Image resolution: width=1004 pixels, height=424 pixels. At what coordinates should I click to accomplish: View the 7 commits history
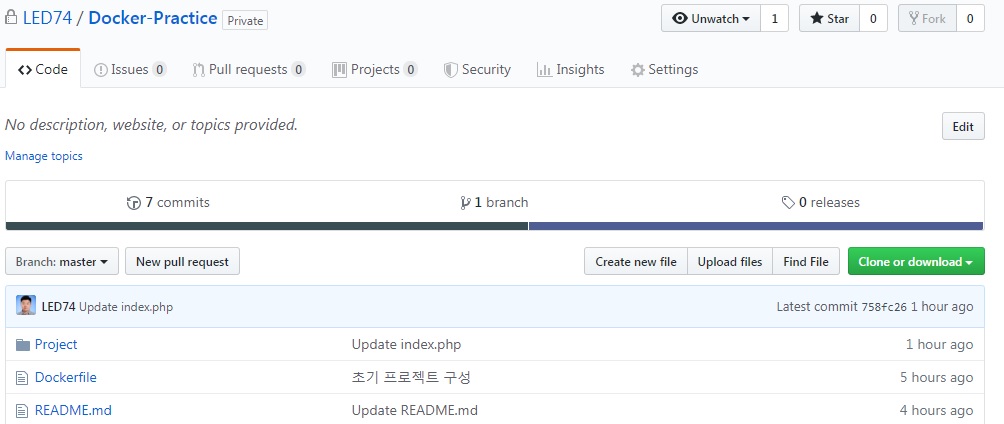(168, 202)
